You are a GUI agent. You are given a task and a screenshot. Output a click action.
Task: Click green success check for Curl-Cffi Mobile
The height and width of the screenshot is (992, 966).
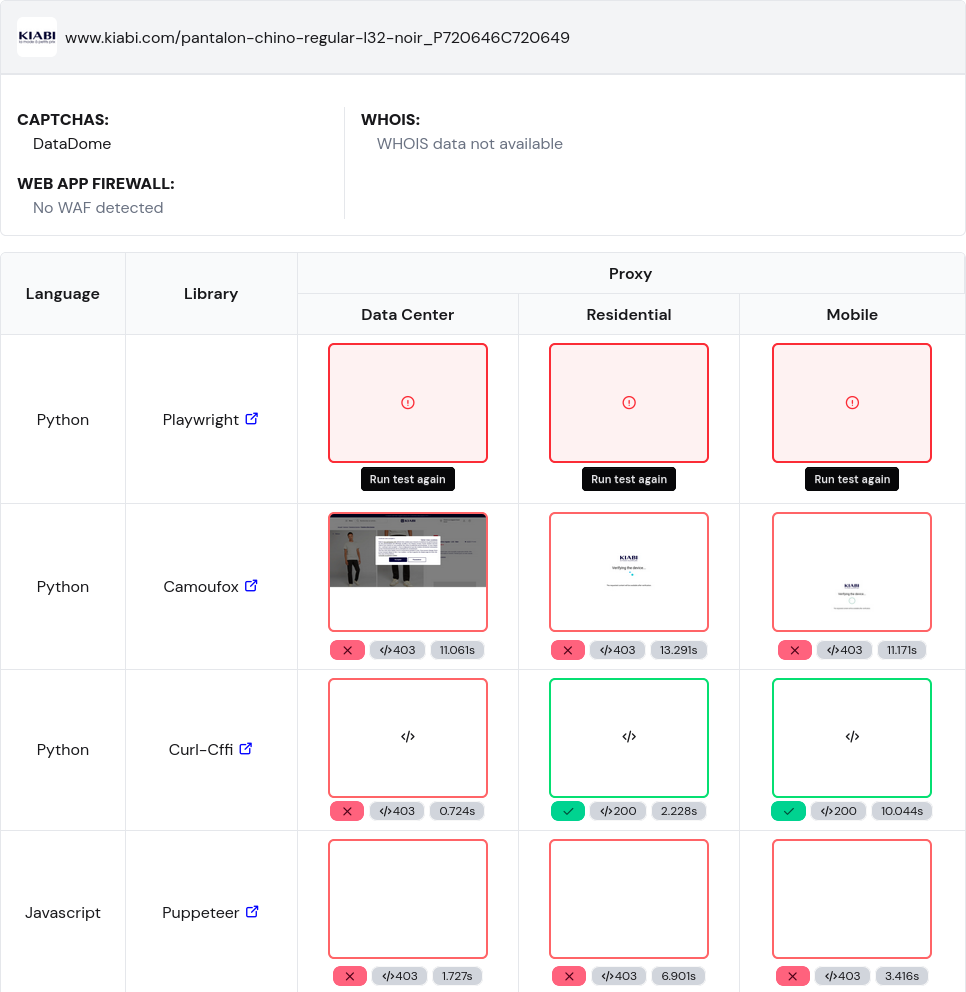[788, 811]
